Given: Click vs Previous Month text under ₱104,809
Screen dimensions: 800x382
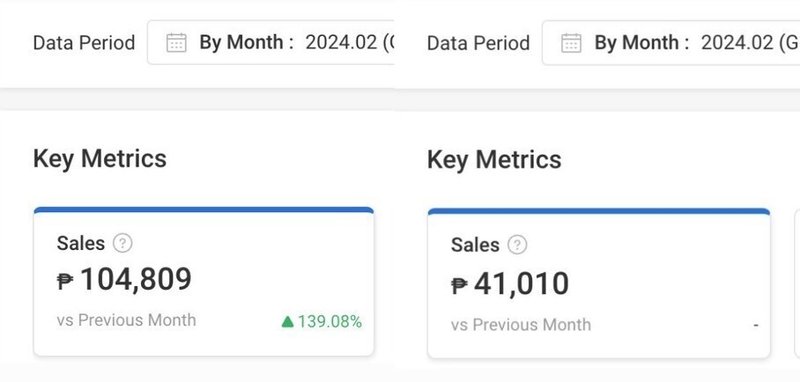Looking at the screenshot, I should (x=127, y=320).
